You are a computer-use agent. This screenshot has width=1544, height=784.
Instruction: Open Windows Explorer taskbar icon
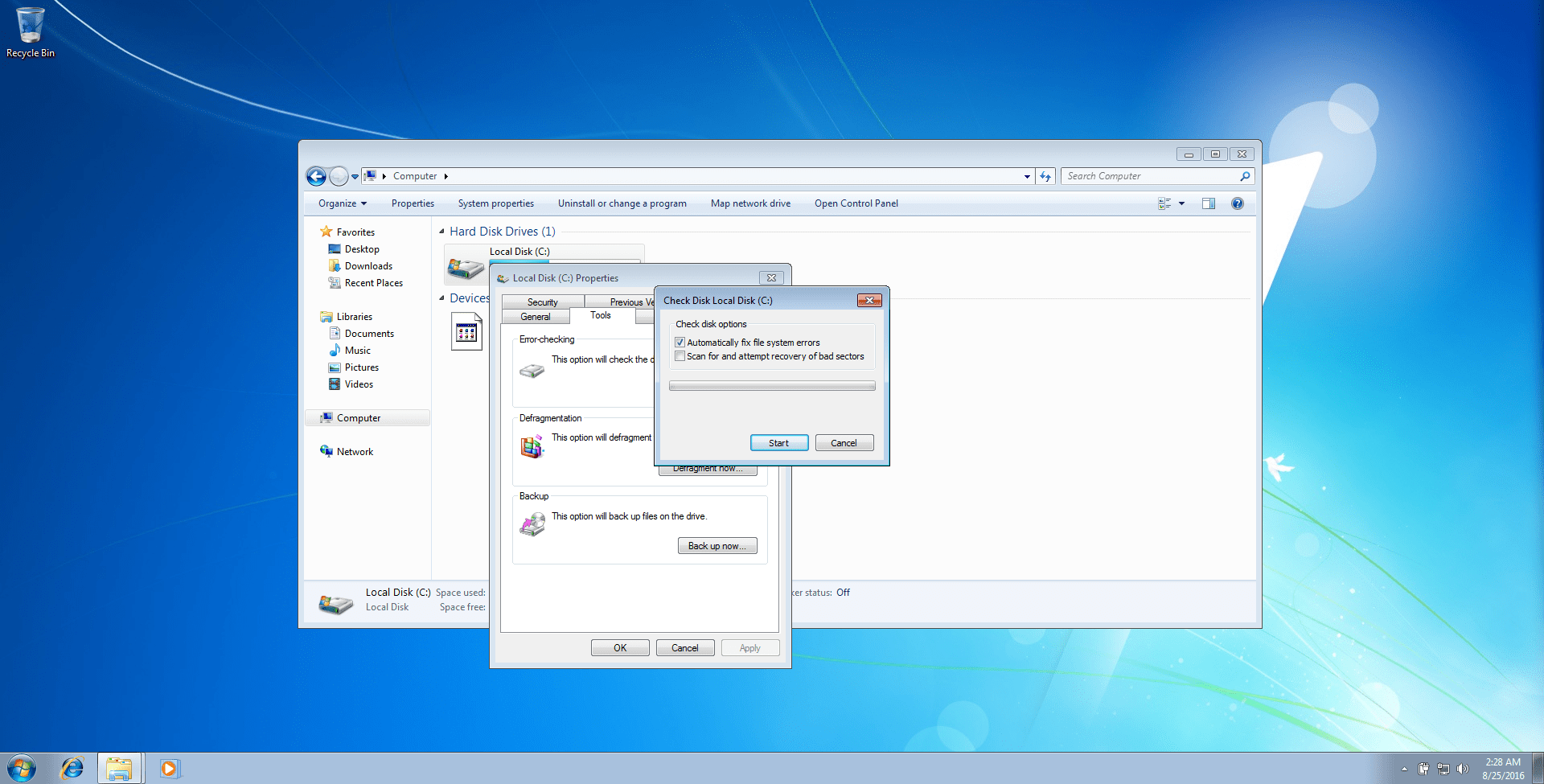click(x=119, y=769)
